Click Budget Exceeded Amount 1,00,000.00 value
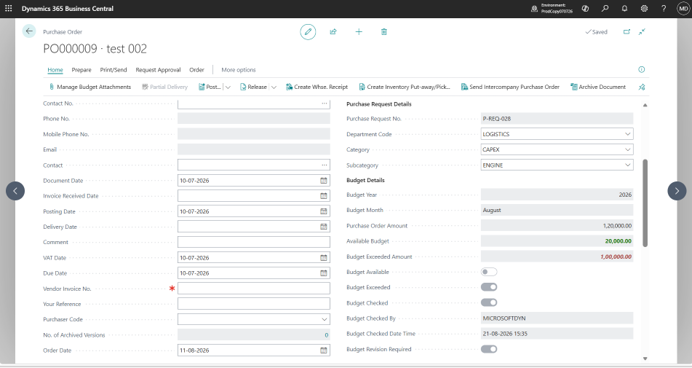 (616, 257)
